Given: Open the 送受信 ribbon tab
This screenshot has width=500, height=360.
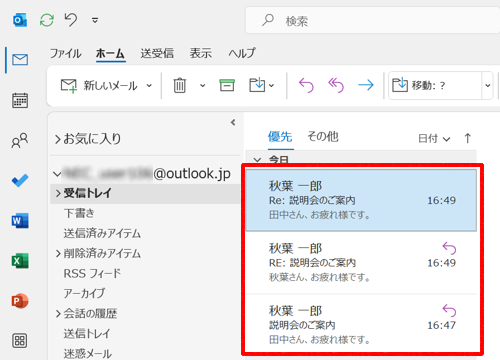Looking at the screenshot, I should coord(157,53).
